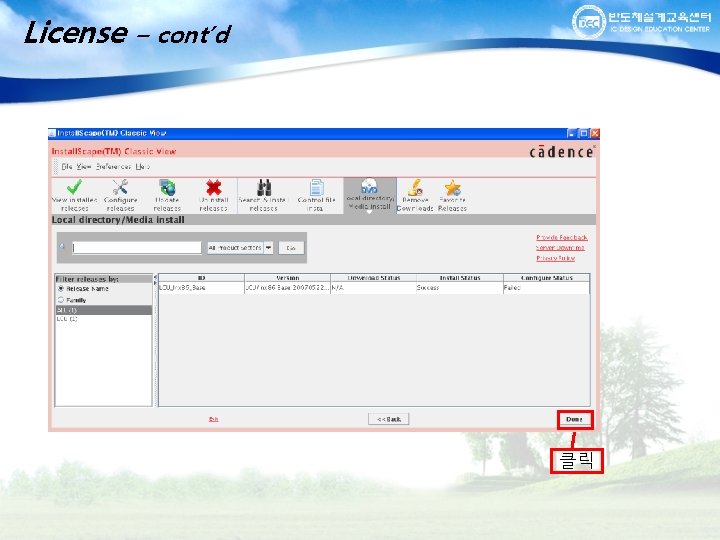Open the File menu

(67, 166)
